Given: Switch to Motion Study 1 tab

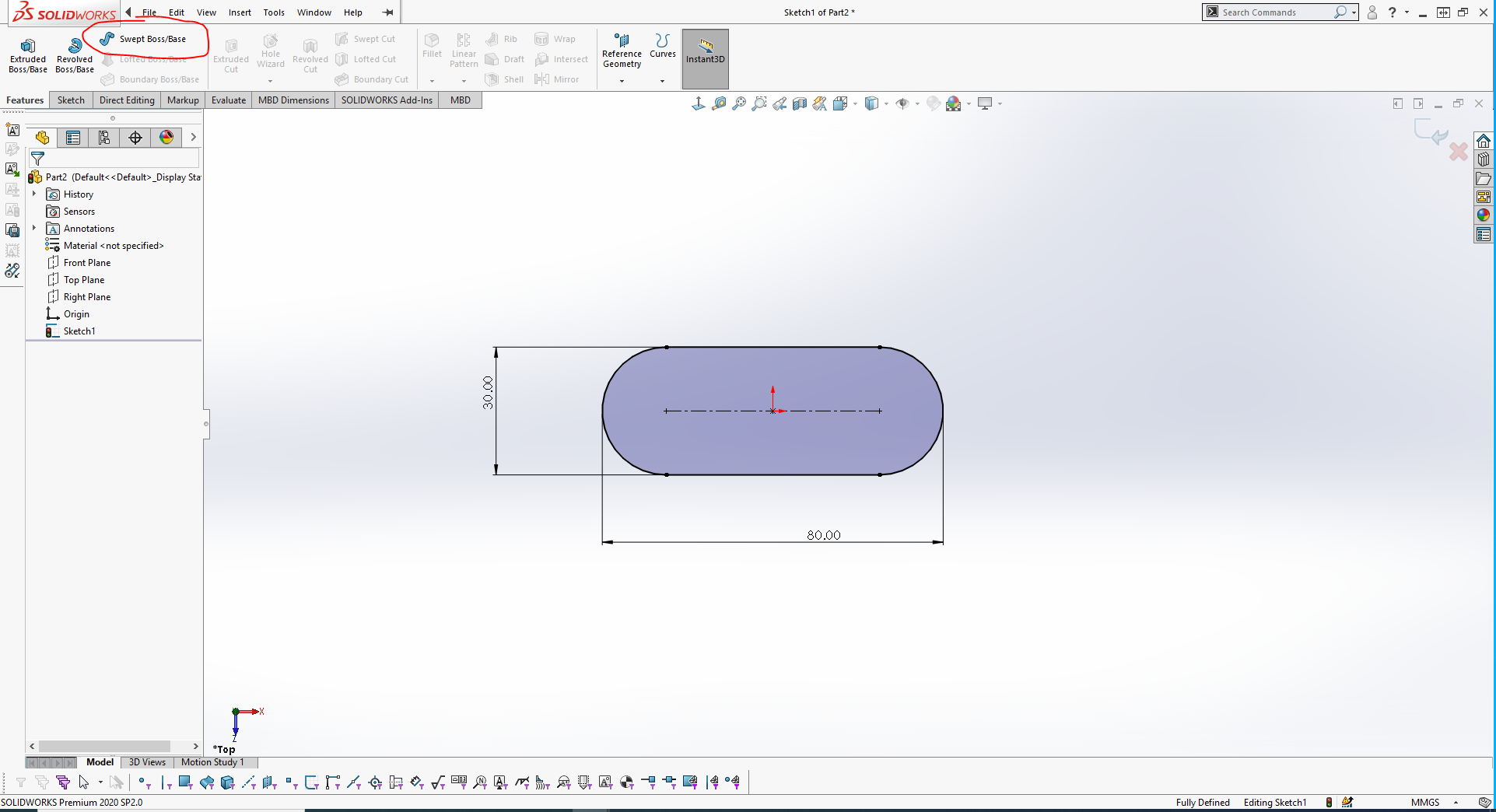Looking at the screenshot, I should (x=212, y=762).
